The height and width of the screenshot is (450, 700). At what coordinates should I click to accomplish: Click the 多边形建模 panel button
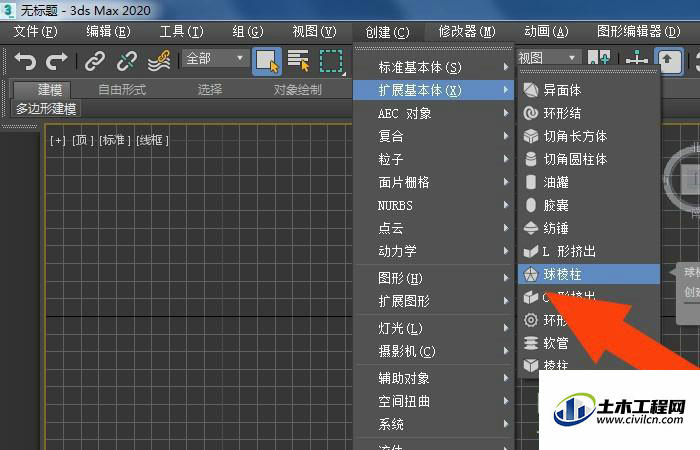point(46,108)
